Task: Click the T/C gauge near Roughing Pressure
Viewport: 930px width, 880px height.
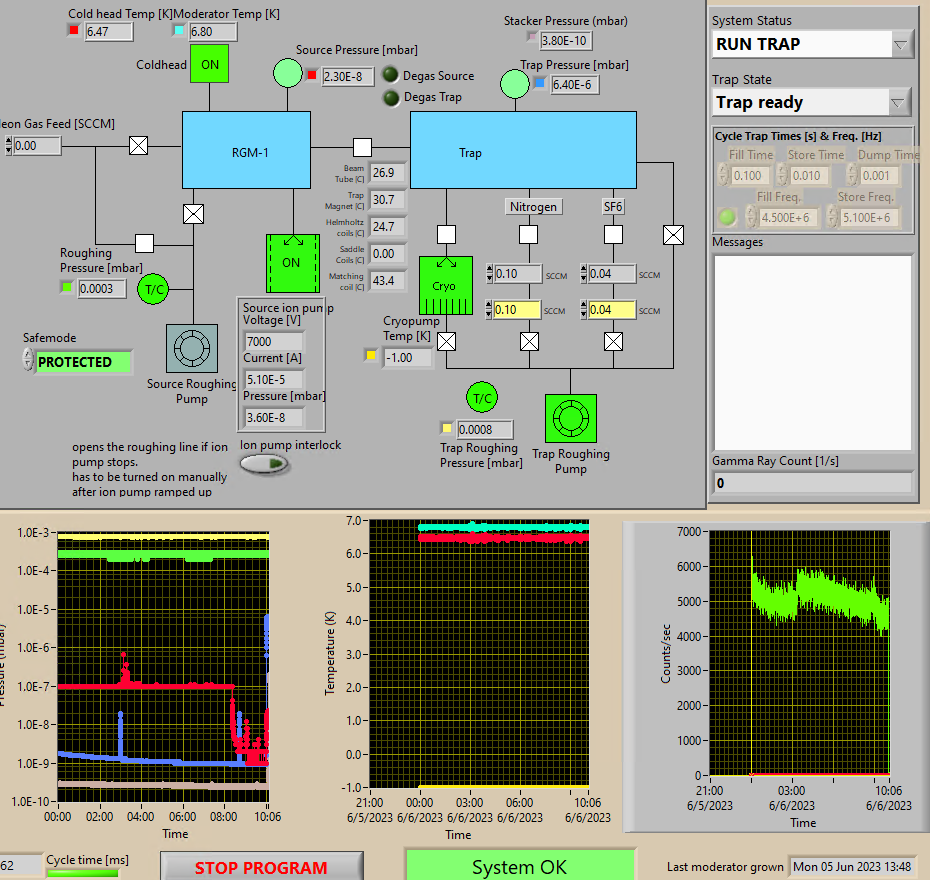Action: point(155,290)
